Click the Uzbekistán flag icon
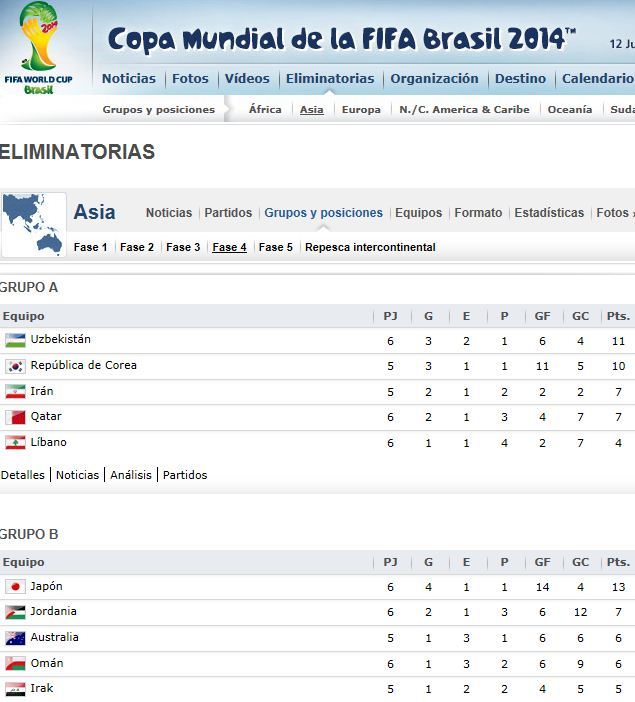Screen dimensions: 635x702 (15, 340)
